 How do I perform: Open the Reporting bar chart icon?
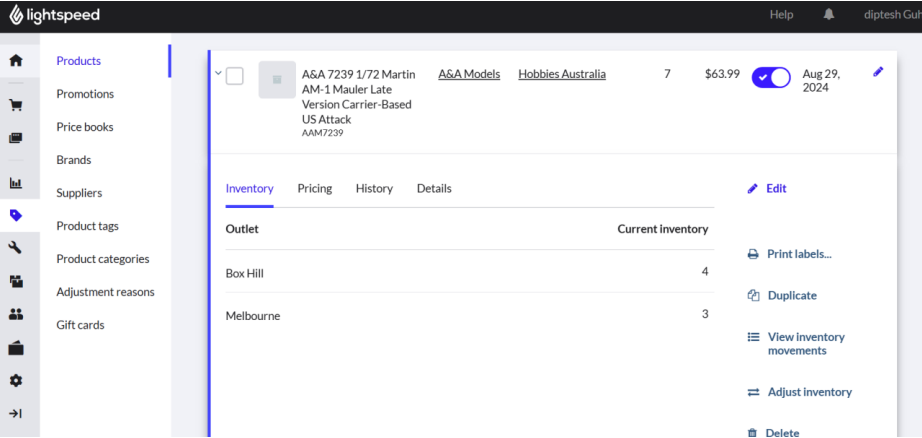coord(16,183)
